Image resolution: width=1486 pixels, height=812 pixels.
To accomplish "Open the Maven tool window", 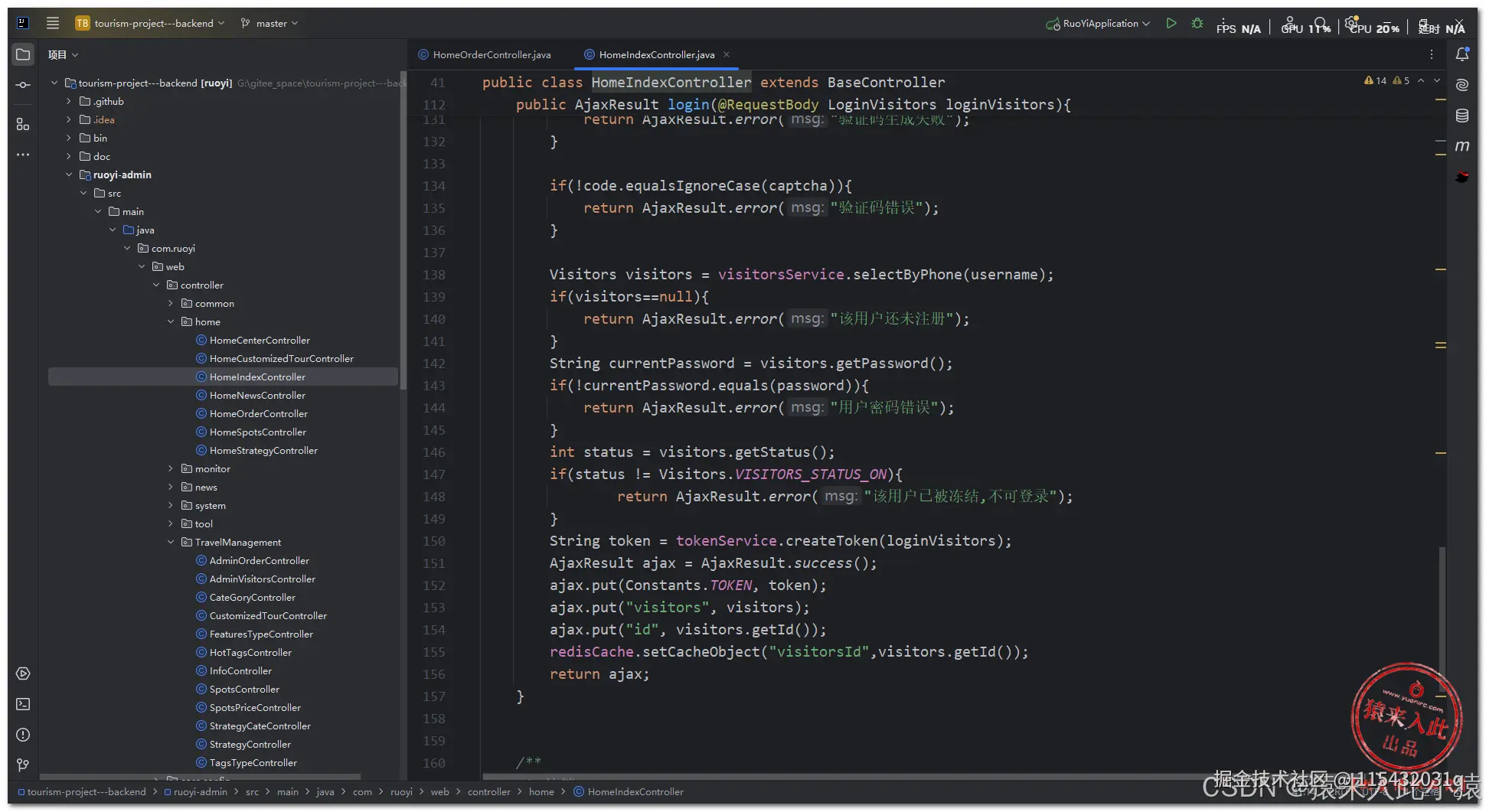I will pos(1462,146).
